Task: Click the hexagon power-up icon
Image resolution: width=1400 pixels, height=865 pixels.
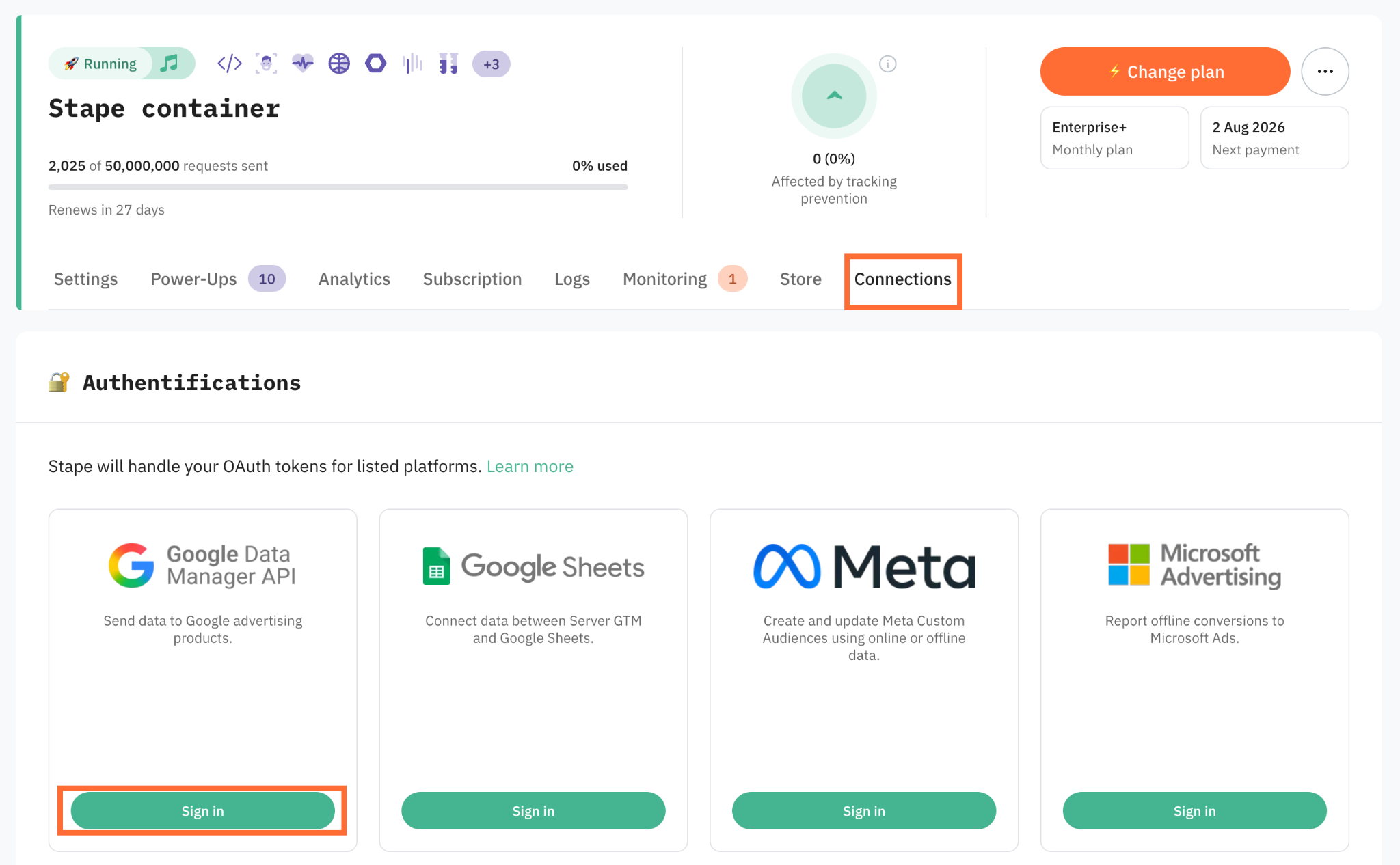Action: [x=375, y=64]
